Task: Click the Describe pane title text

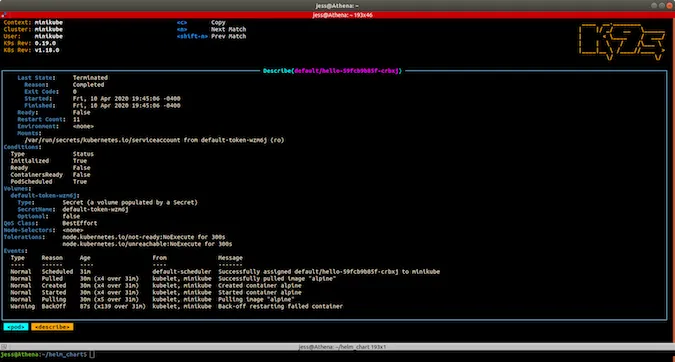Action: [x=332, y=71]
